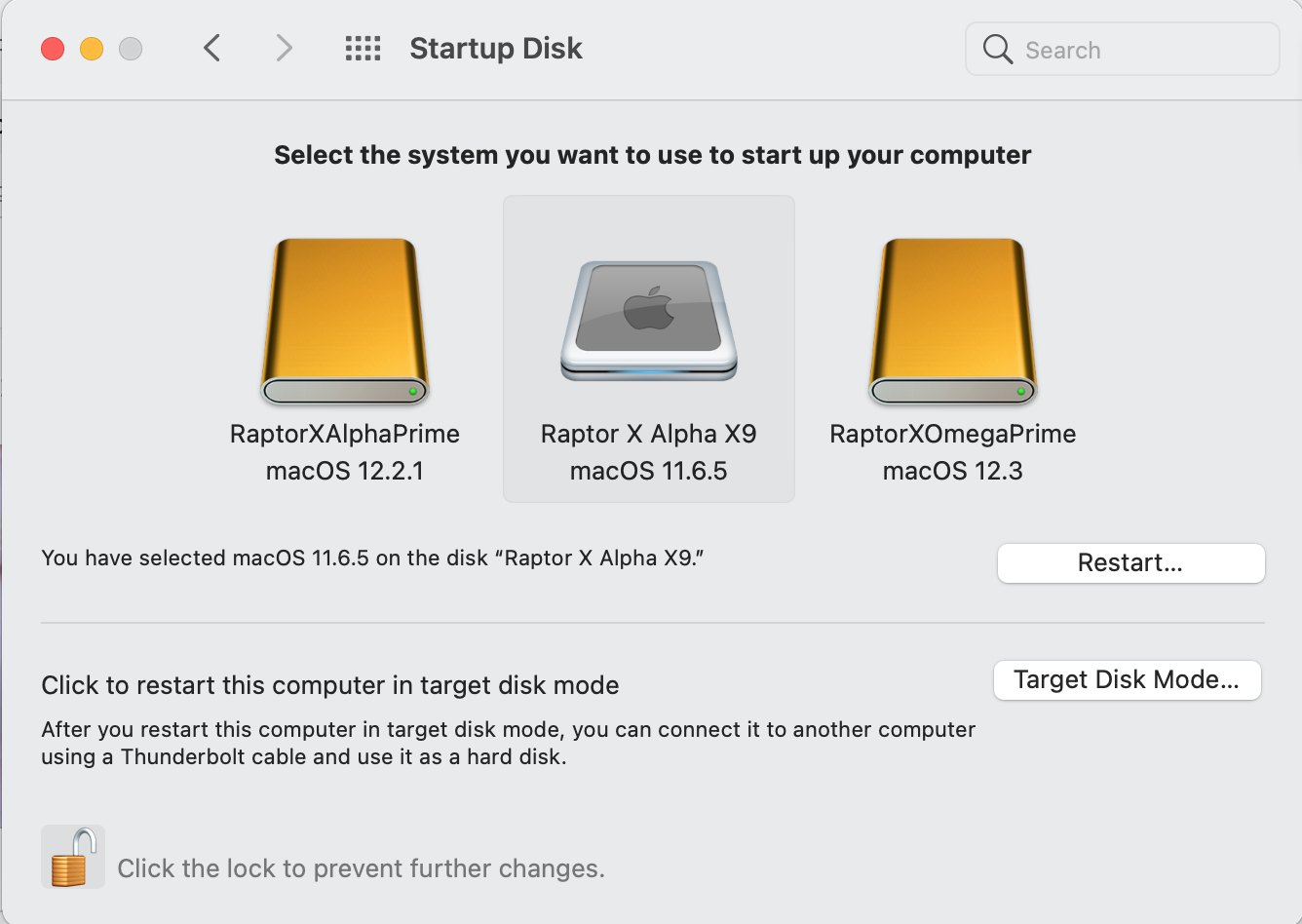Viewport: 1302px width, 924px height.
Task: Select the Raptor X Alpha X9 disk icon
Action: click(x=649, y=321)
